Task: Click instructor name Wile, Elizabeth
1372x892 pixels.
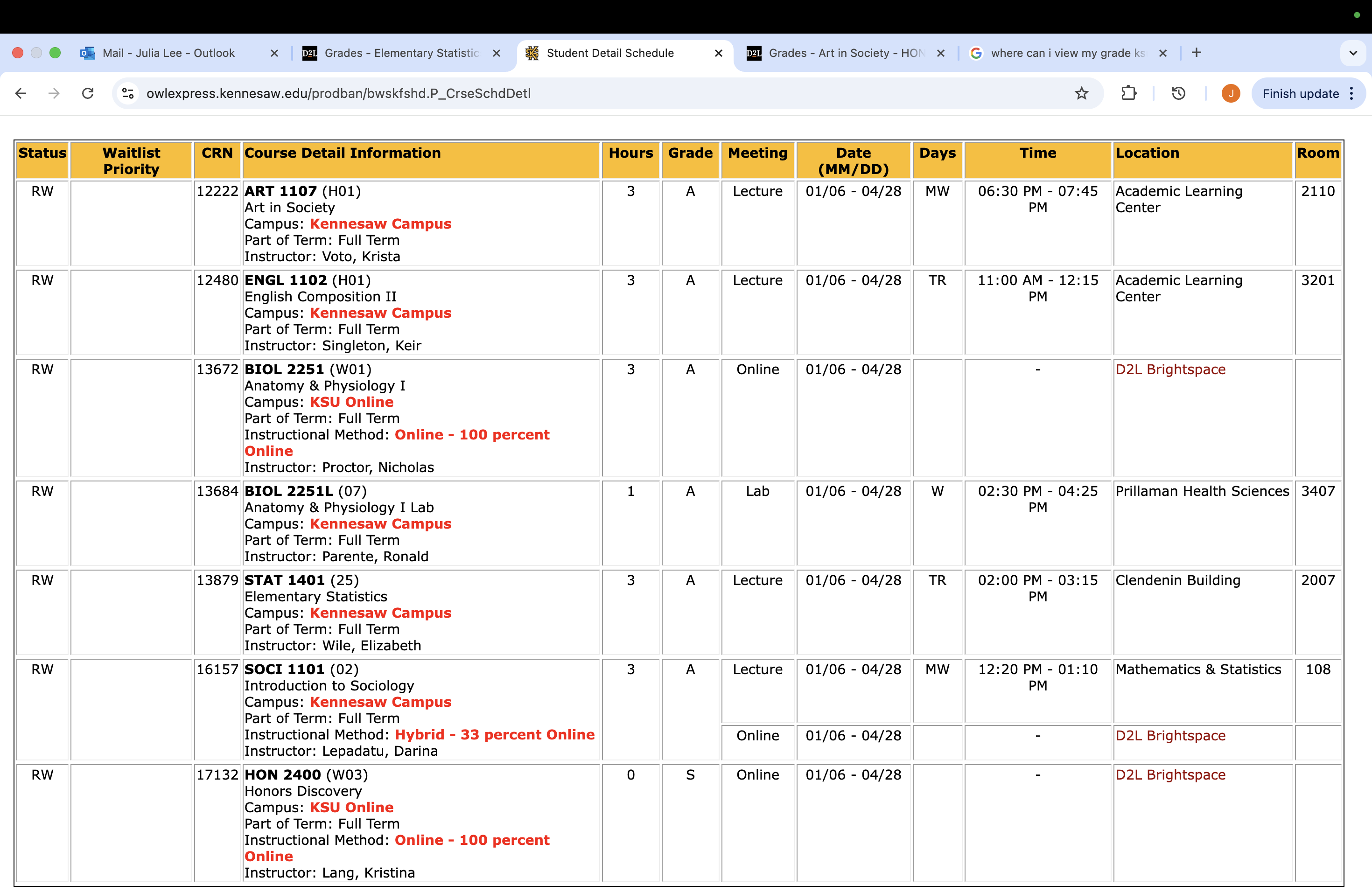Action: (372, 645)
